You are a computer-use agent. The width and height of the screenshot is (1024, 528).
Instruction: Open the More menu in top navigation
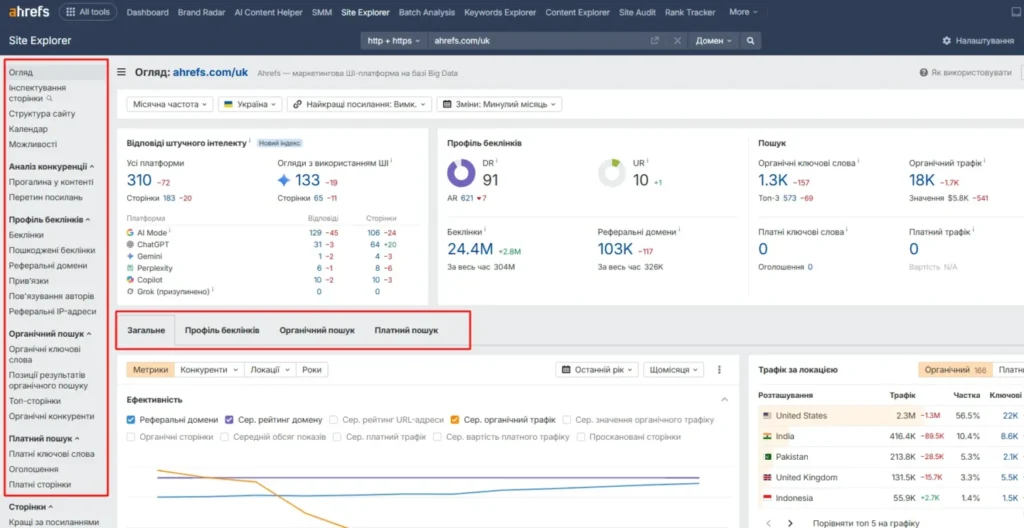[x=743, y=12]
